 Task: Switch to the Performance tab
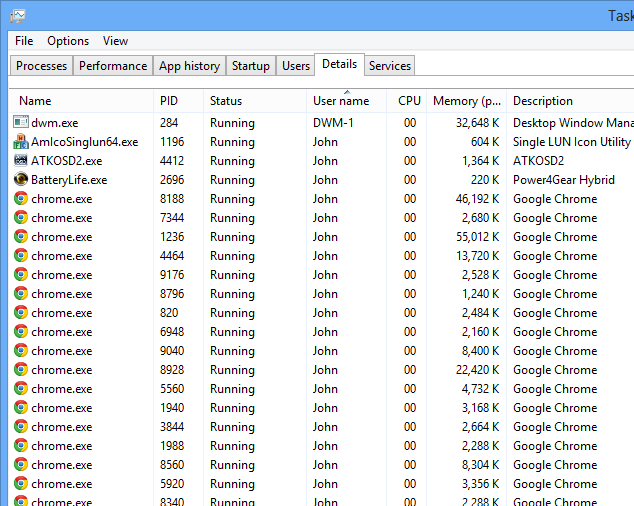(x=113, y=66)
